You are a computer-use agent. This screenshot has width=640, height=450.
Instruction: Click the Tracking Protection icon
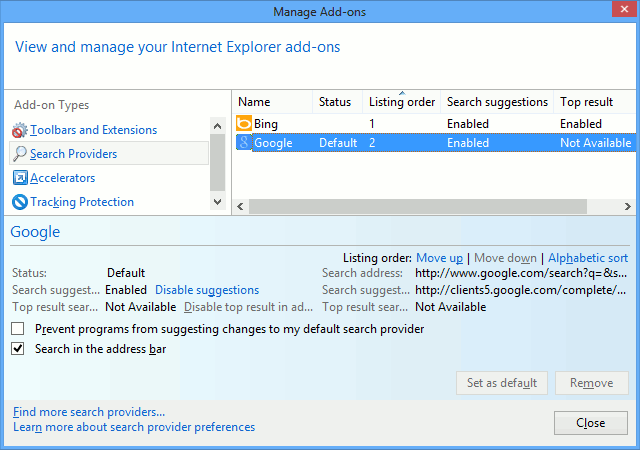tap(19, 202)
